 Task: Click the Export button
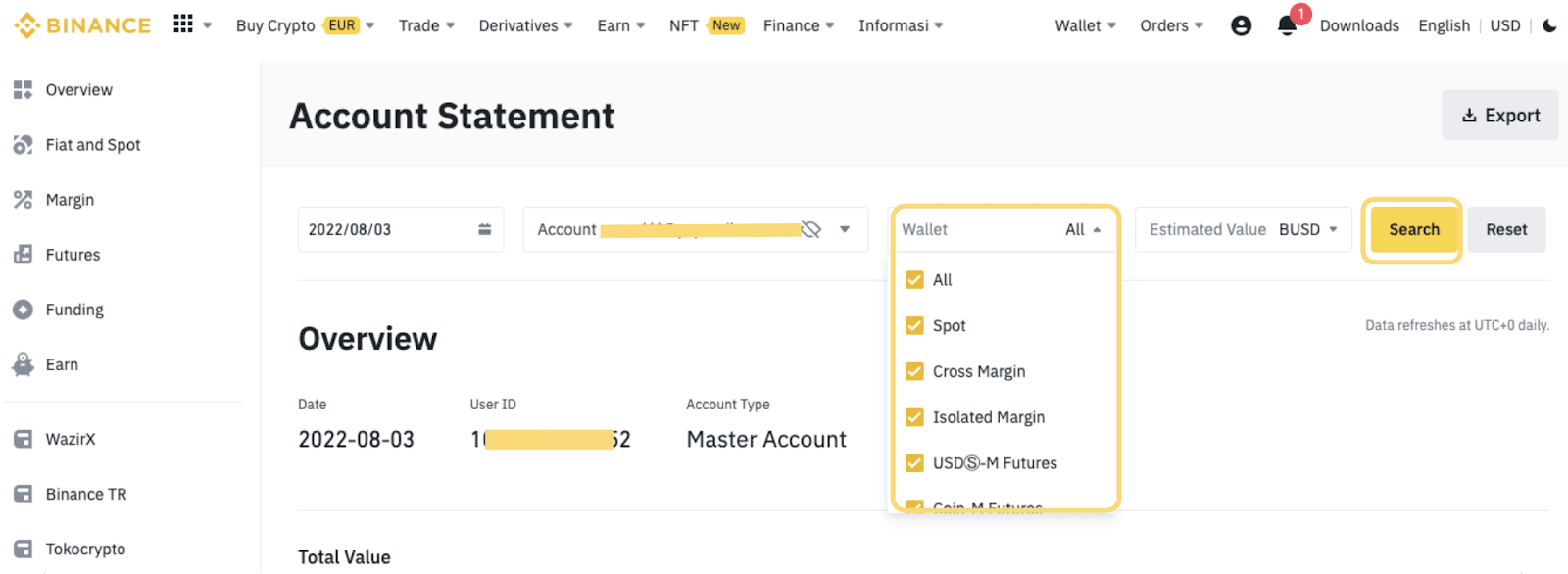point(1499,116)
